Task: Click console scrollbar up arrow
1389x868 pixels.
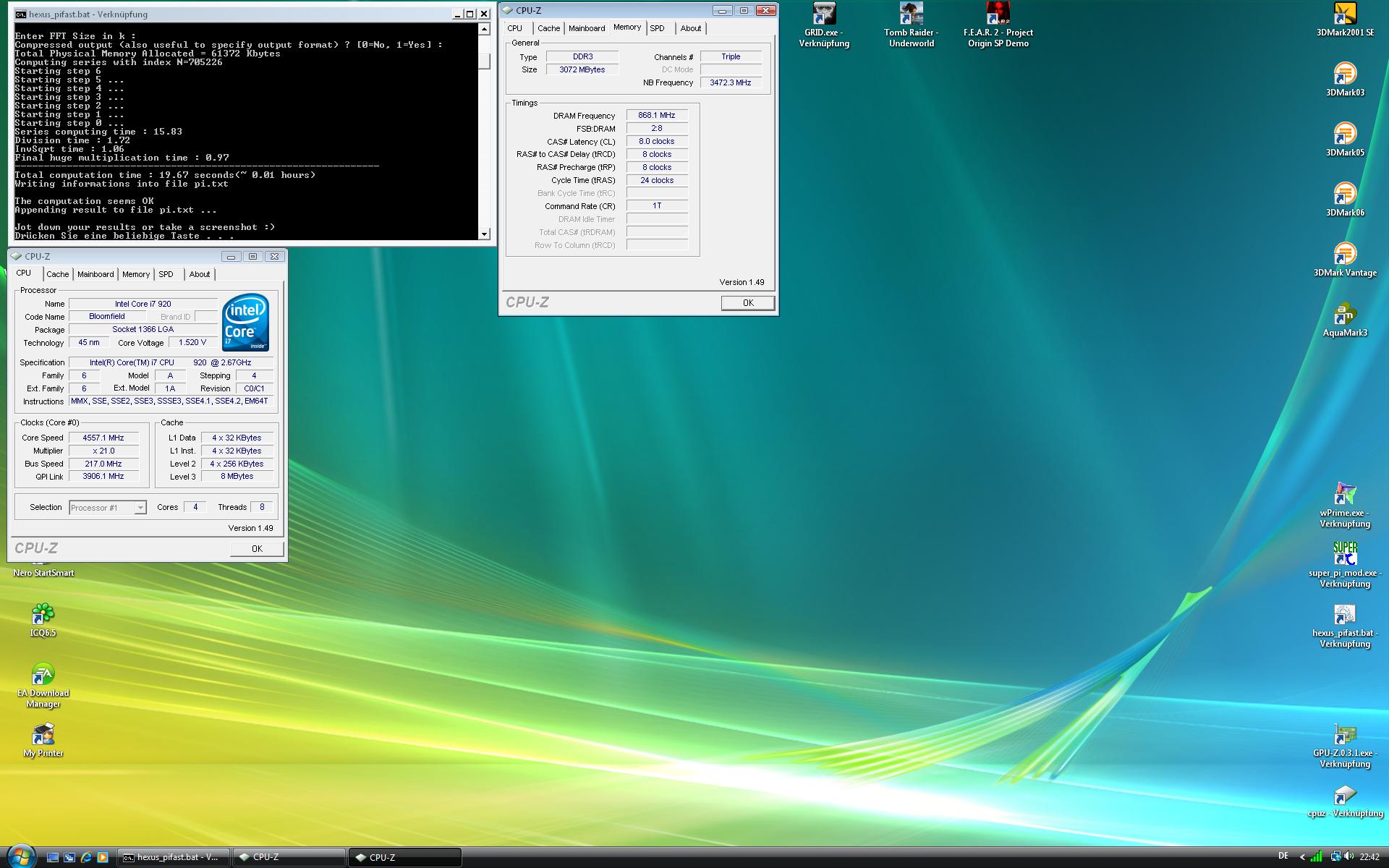Action: (x=485, y=30)
